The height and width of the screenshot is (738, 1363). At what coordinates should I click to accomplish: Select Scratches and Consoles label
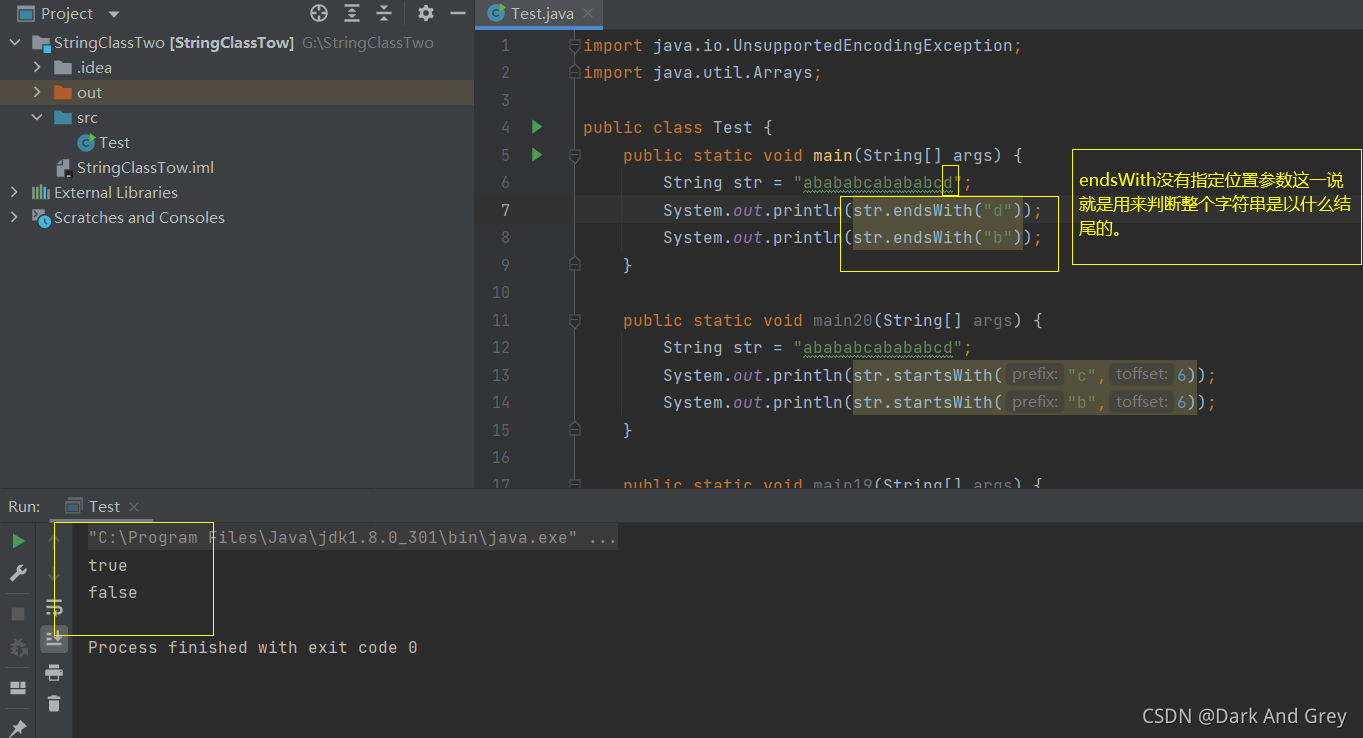click(x=139, y=218)
